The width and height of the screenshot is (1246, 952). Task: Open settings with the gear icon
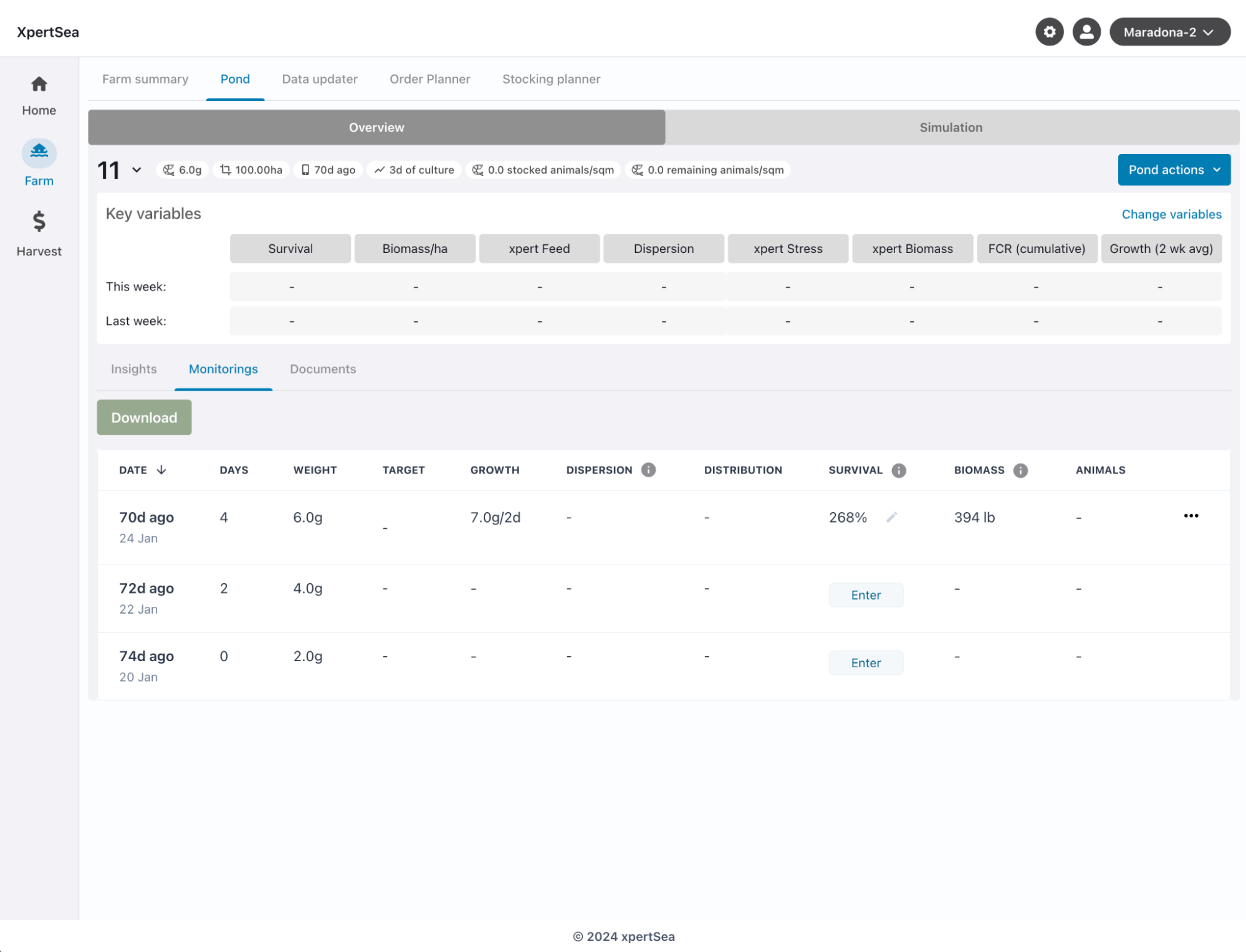(x=1049, y=32)
